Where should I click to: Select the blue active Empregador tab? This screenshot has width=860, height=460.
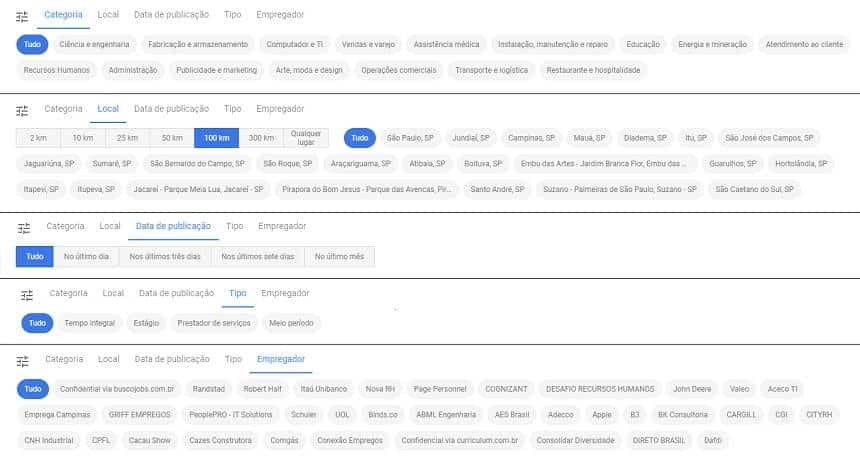tap(281, 359)
